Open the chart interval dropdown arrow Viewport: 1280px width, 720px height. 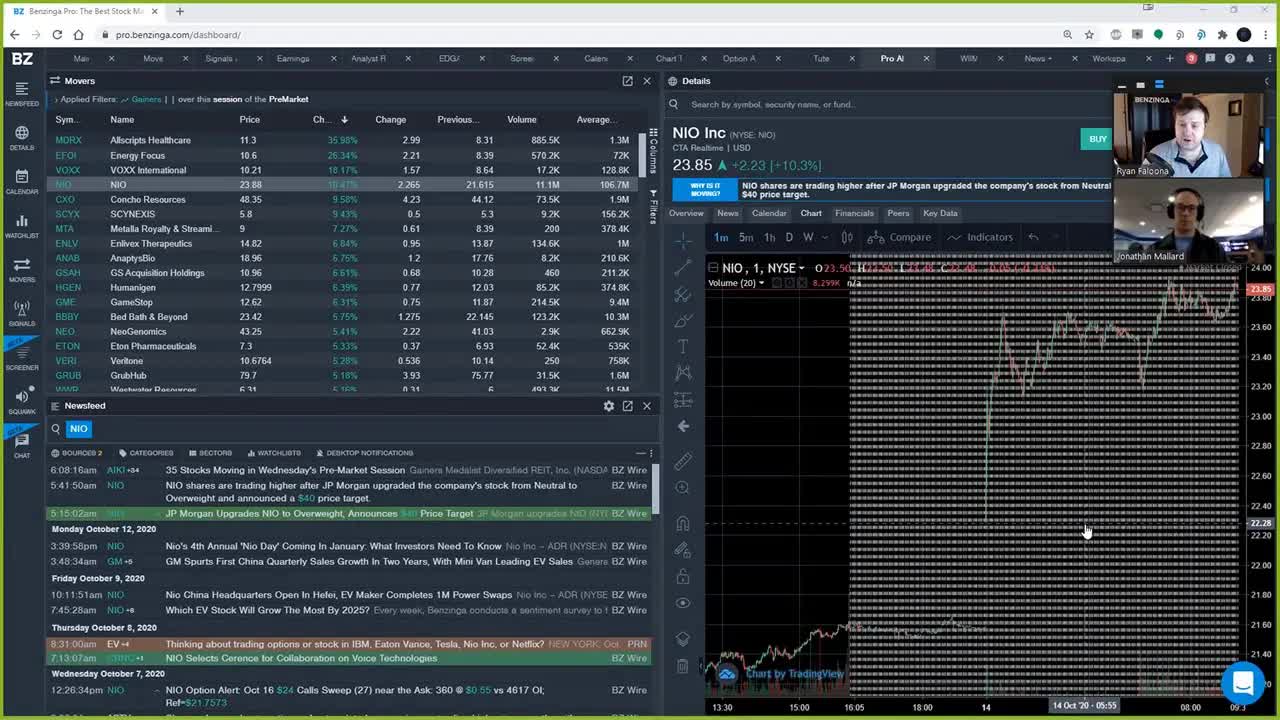pyautogui.click(x=825, y=237)
